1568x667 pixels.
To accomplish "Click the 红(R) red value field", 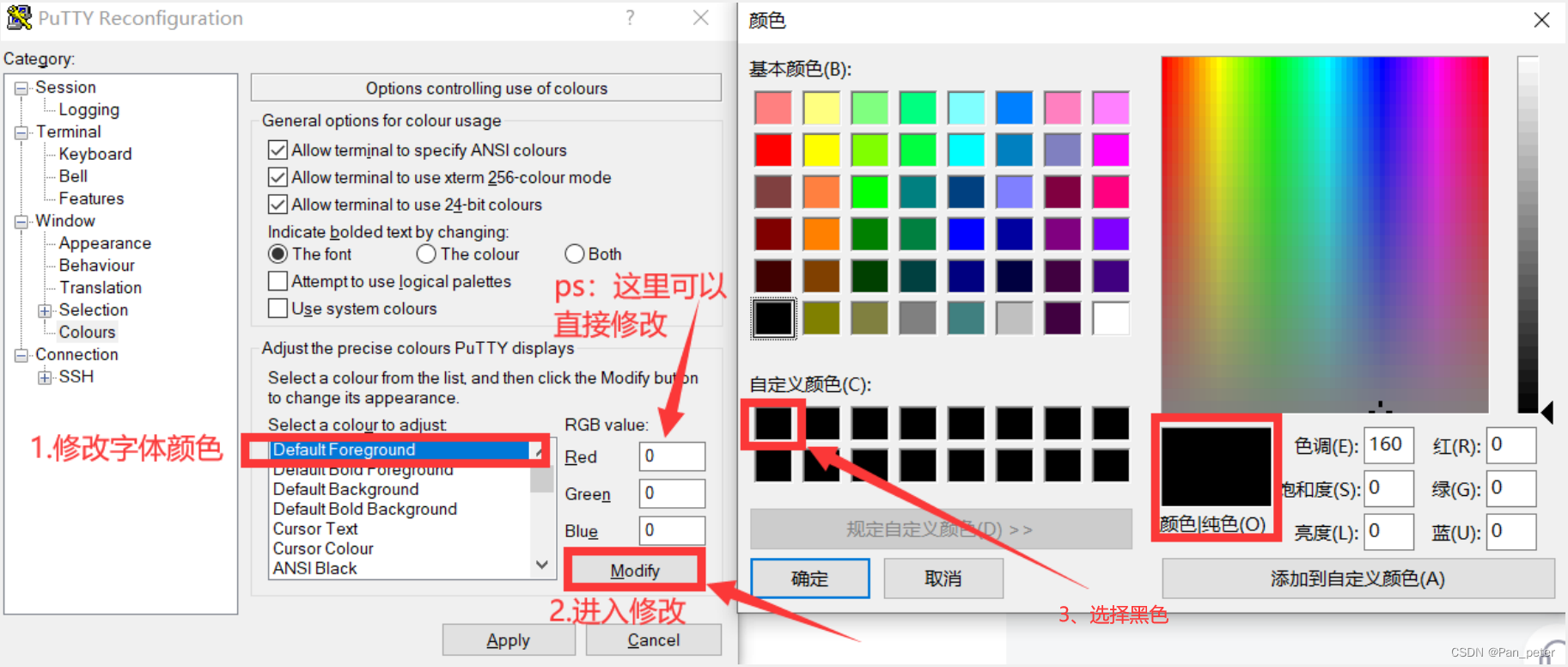I will click(1511, 445).
